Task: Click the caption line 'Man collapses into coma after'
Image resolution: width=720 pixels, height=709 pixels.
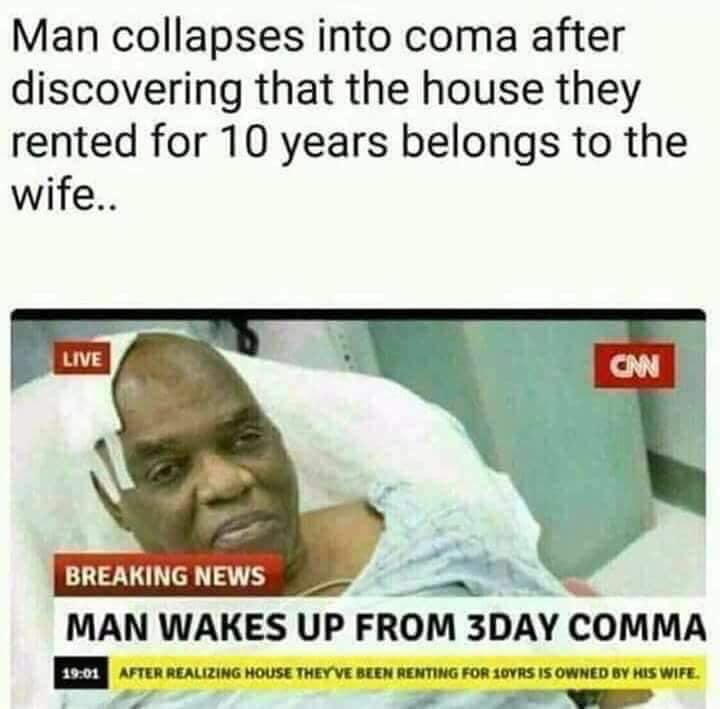Action: pyautogui.click(x=319, y=36)
